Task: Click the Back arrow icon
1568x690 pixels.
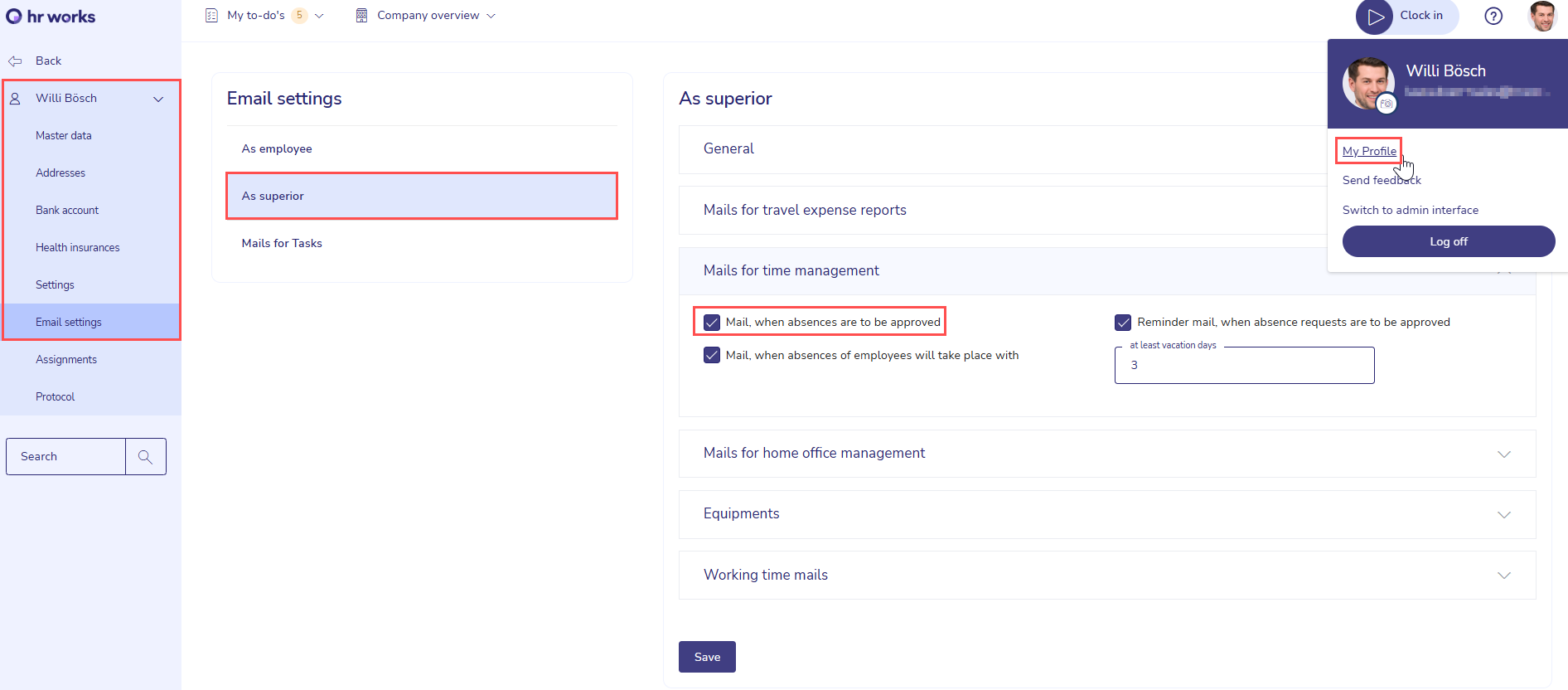Action: coord(15,61)
